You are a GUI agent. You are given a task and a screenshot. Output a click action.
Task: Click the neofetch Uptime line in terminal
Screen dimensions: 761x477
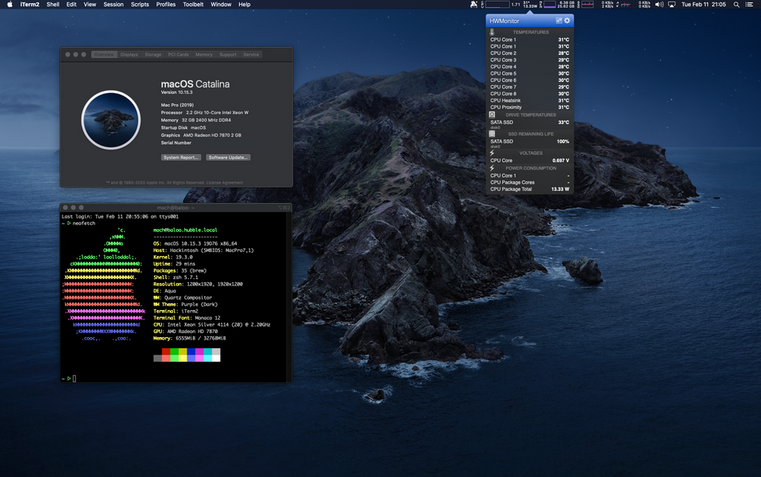click(174, 264)
